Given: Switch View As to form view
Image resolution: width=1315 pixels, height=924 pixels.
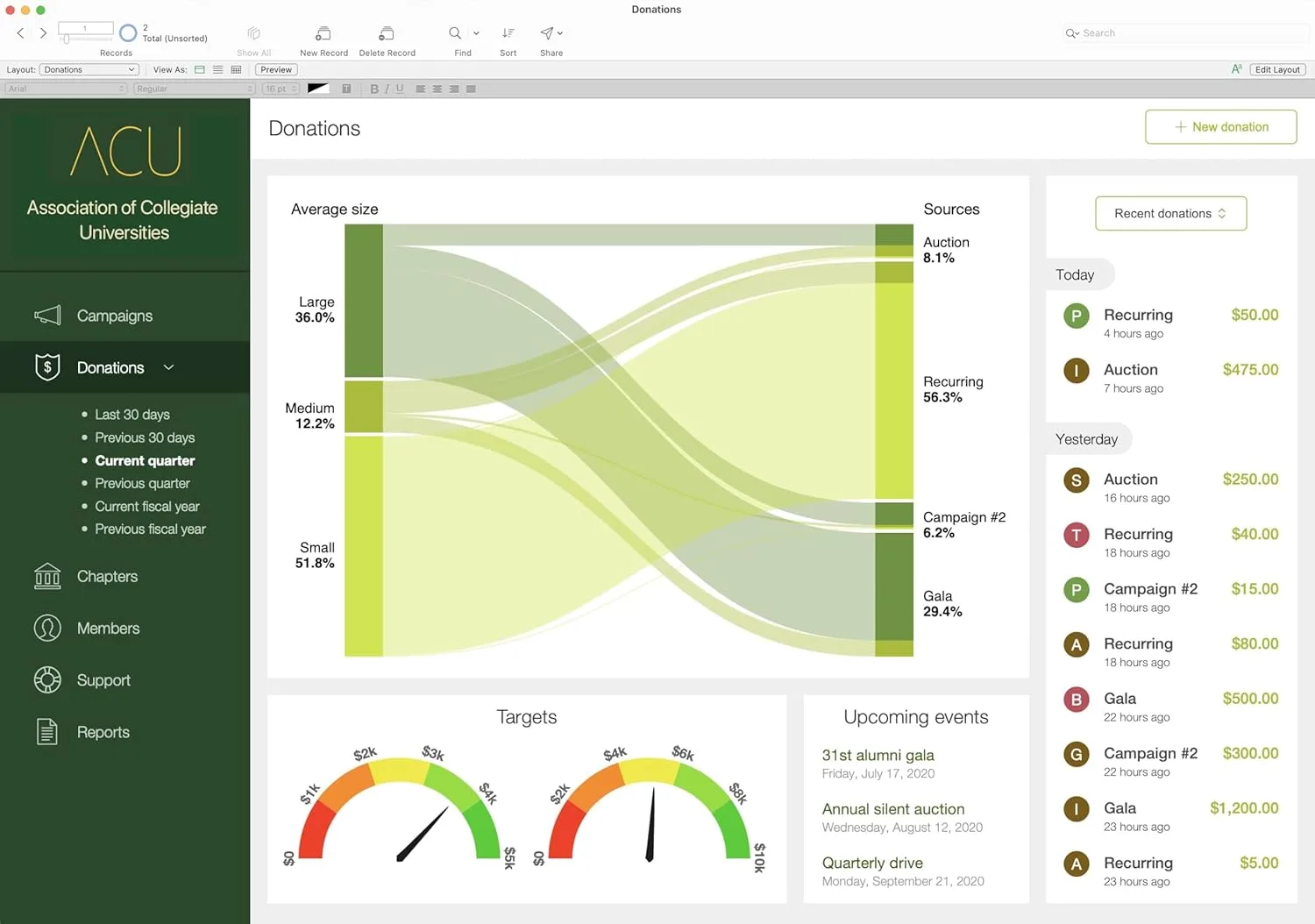Looking at the screenshot, I should click(200, 70).
